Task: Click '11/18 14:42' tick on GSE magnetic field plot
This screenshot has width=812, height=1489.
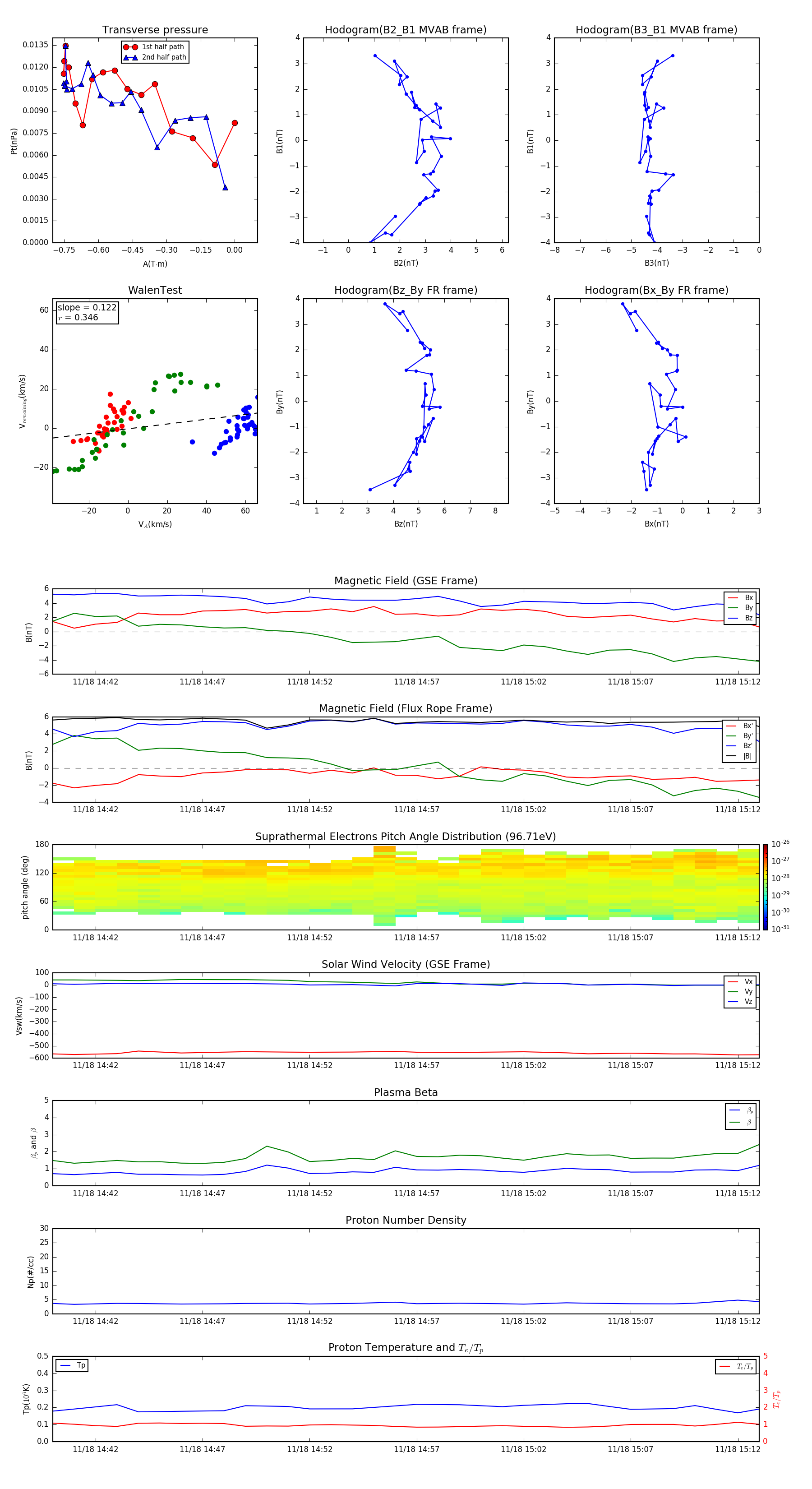Action: [x=95, y=682]
